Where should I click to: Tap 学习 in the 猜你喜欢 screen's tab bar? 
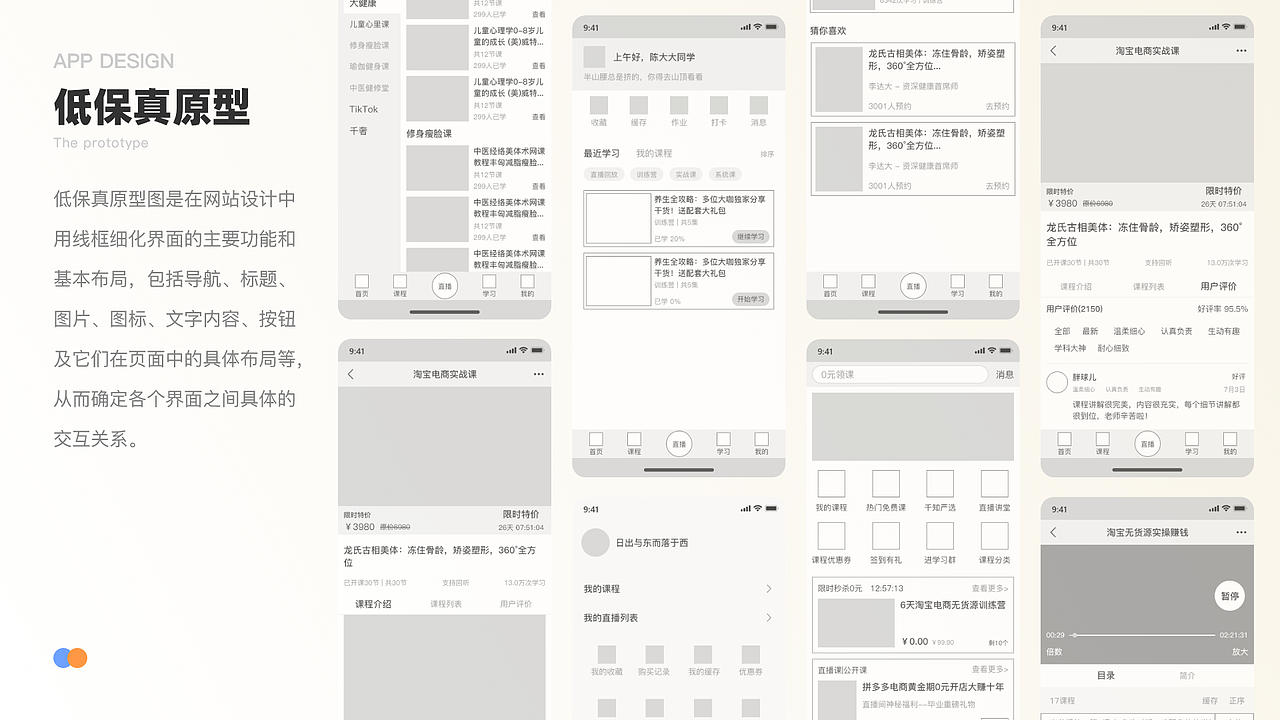(957, 287)
